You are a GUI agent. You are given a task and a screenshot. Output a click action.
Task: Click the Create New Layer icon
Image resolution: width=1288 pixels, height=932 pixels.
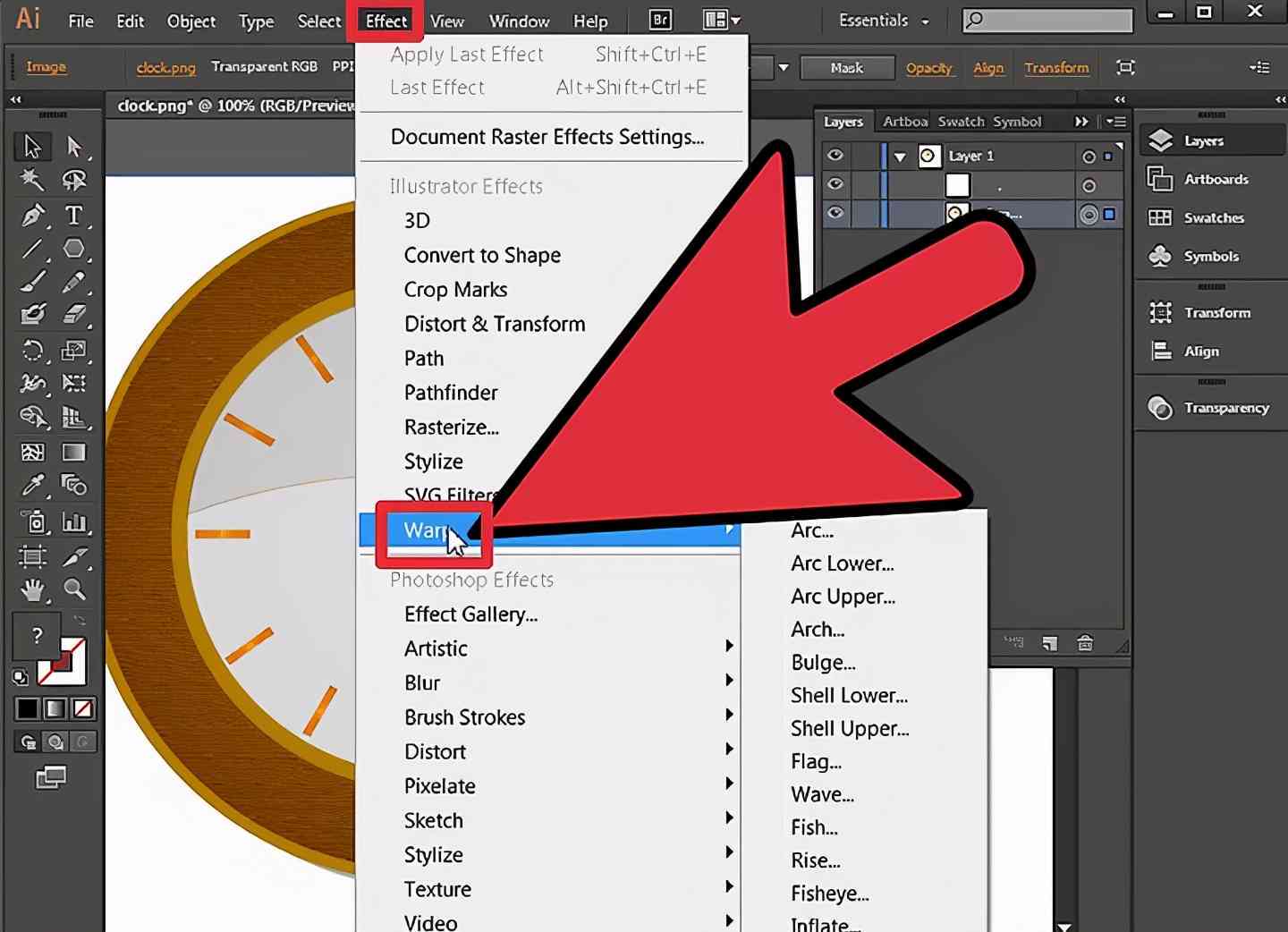(x=1050, y=643)
